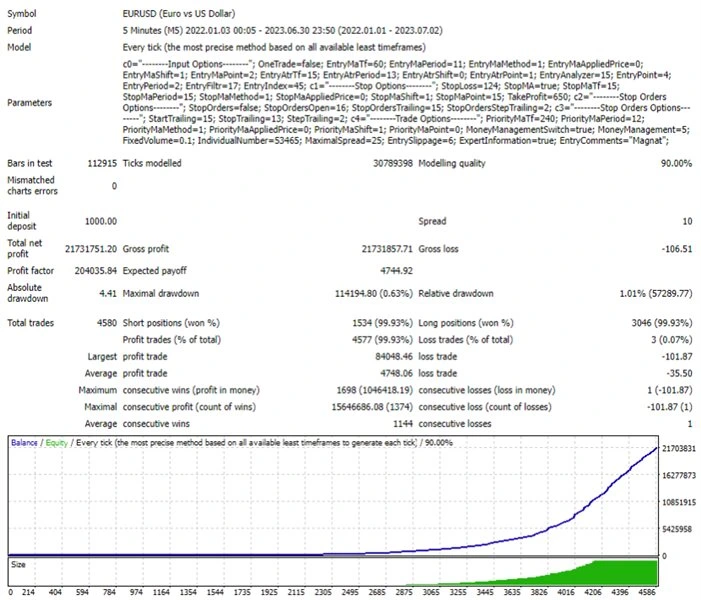Click the Balance legend label in chart
This screenshot has width=701, height=600.
24,443
